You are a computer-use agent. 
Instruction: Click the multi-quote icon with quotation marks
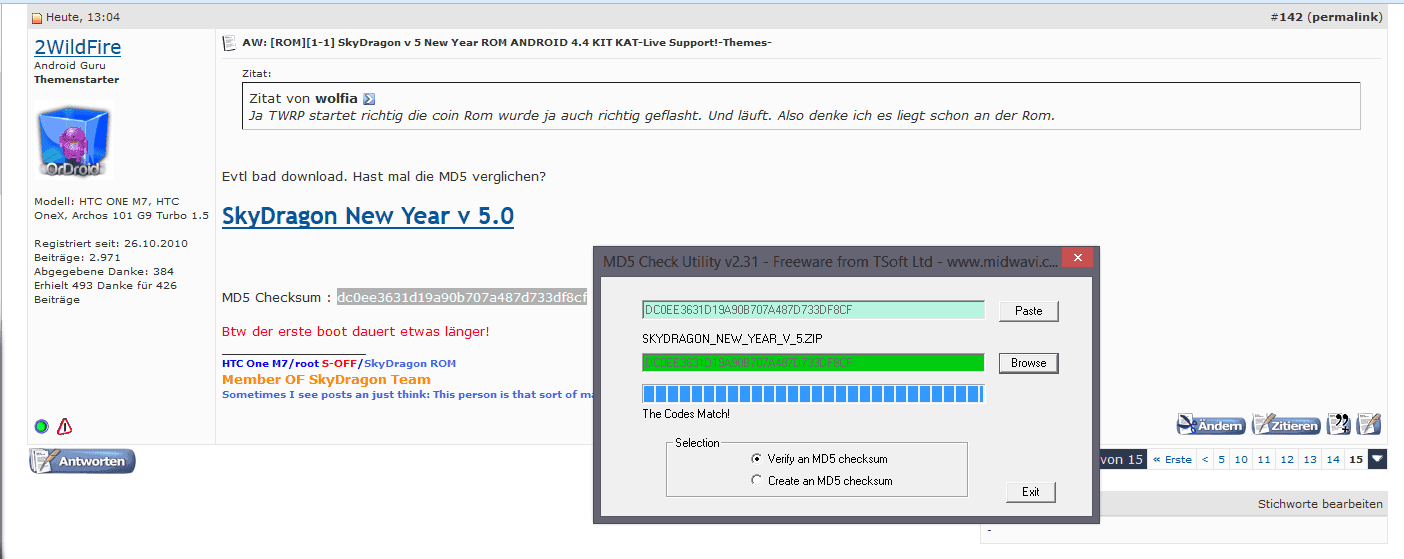point(1338,425)
